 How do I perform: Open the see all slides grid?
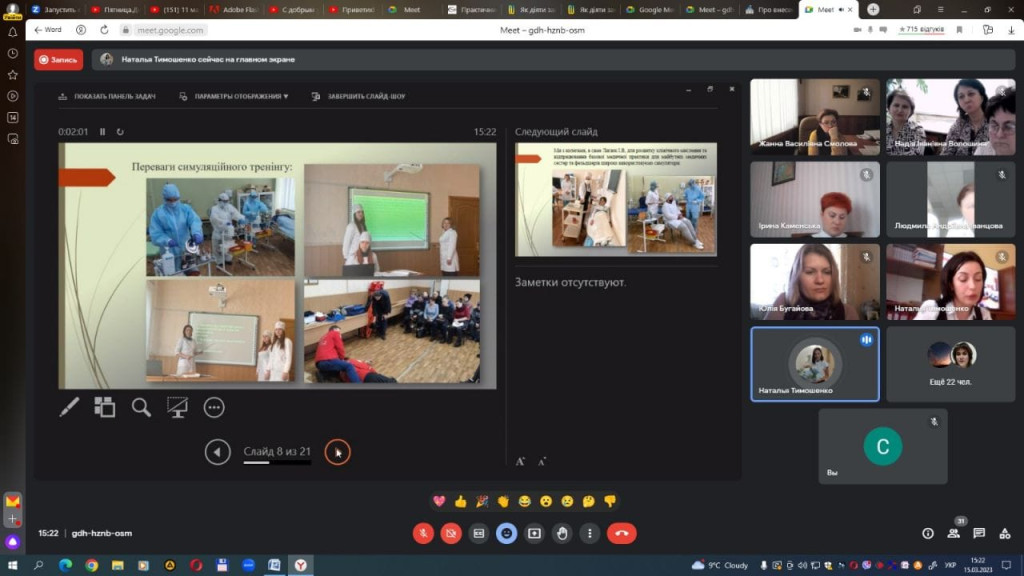pos(105,407)
